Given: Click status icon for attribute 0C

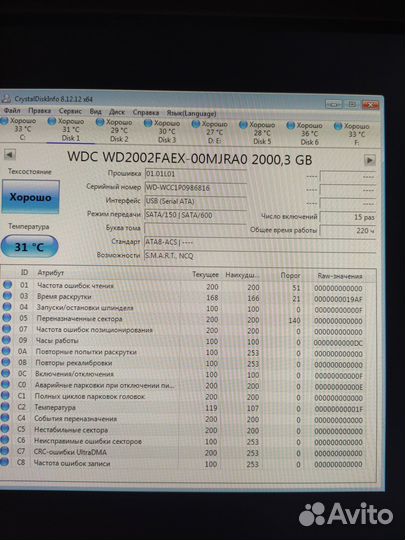Looking at the screenshot, I should [x=6, y=373].
